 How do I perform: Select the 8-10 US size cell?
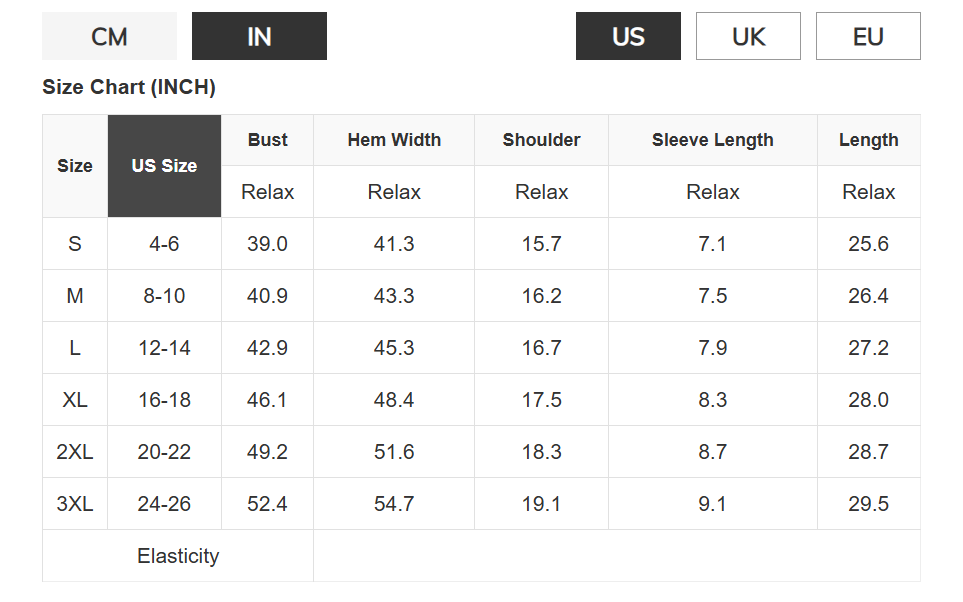[x=164, y=296]
